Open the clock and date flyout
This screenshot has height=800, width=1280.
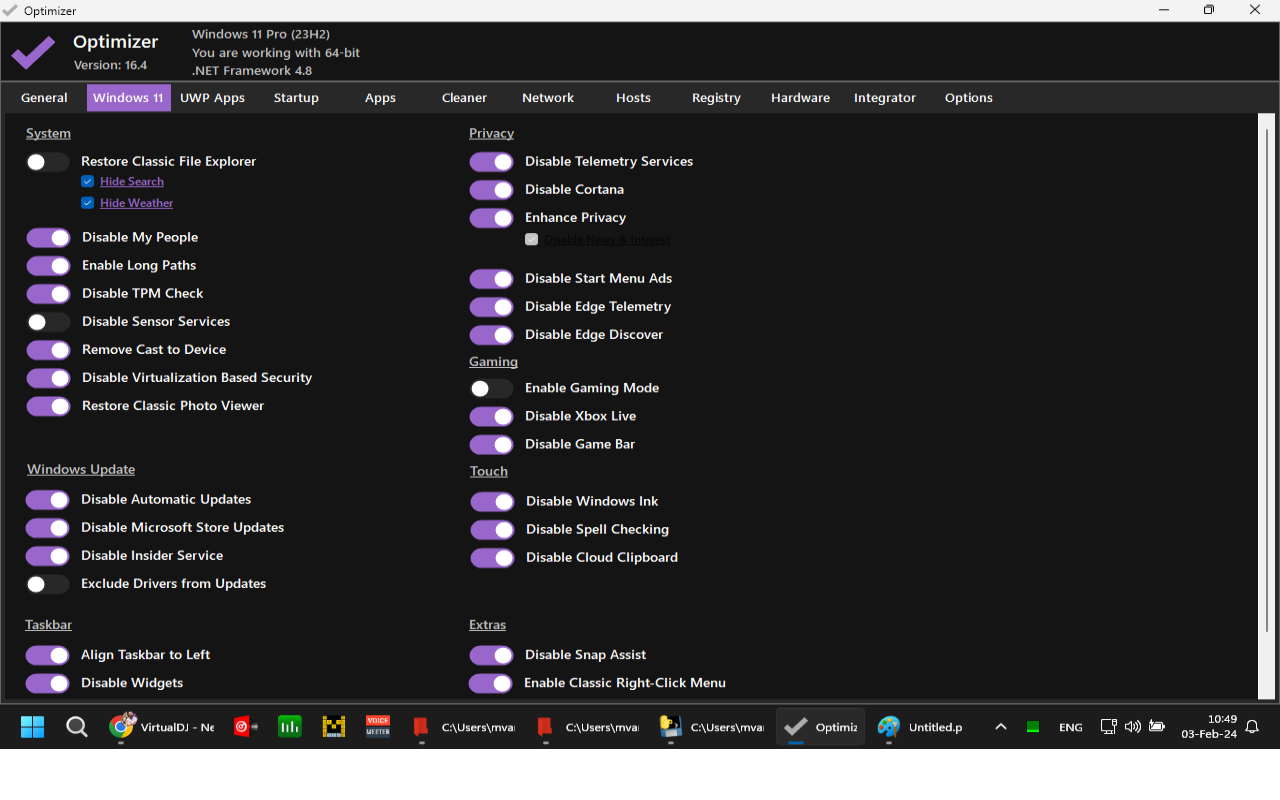coord(1208,727)
